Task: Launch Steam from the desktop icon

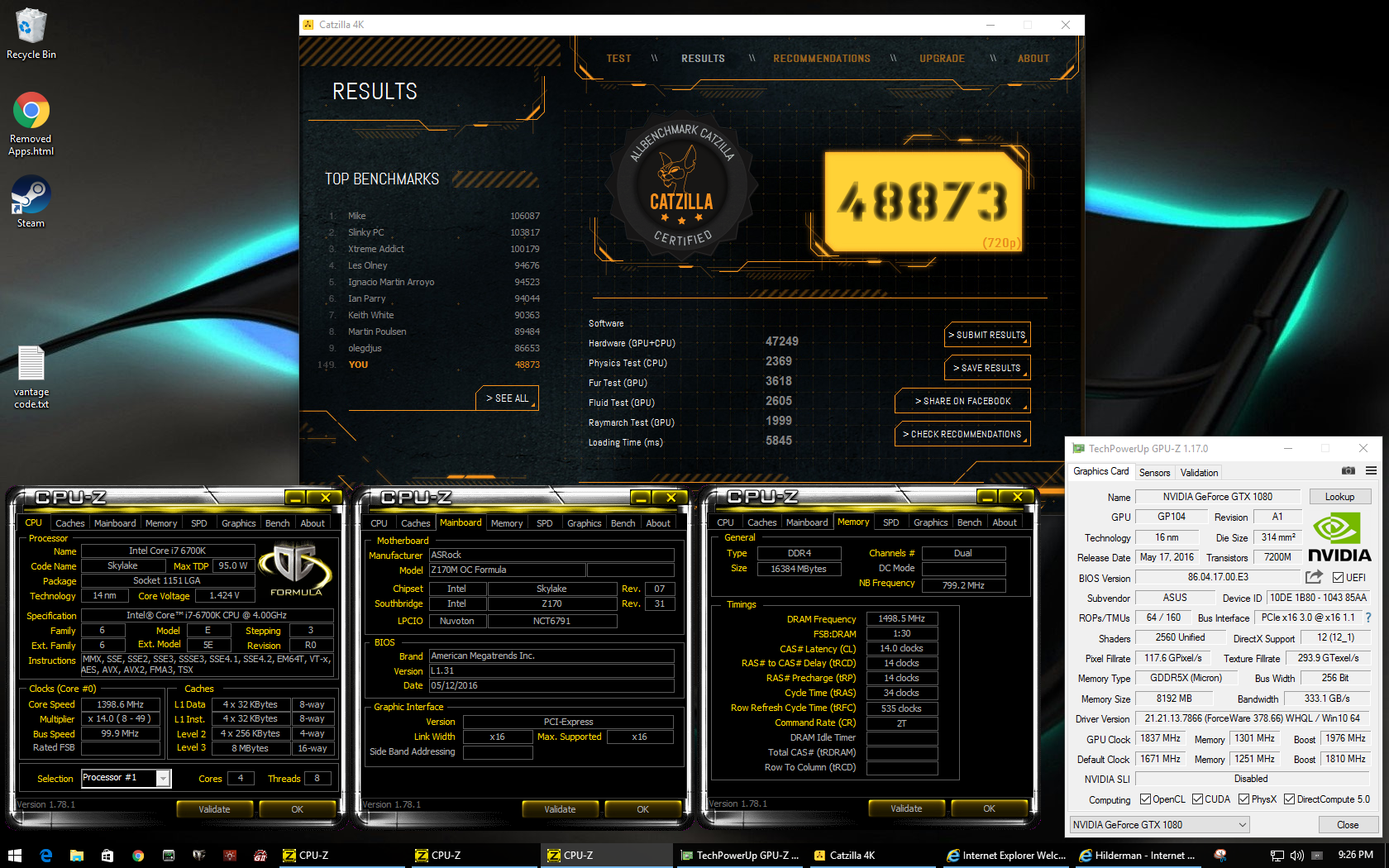Action: point(31,202)
